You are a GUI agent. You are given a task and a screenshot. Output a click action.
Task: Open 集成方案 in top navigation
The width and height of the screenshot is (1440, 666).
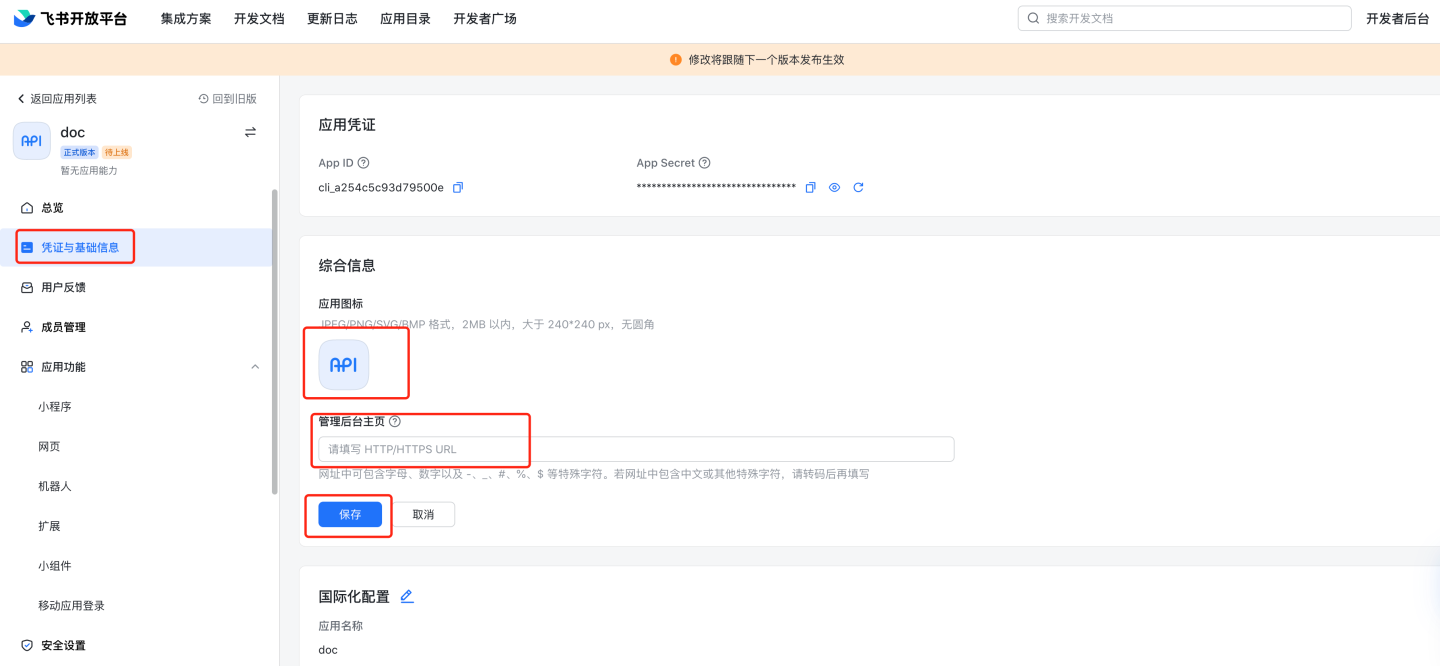coord(186,18)
